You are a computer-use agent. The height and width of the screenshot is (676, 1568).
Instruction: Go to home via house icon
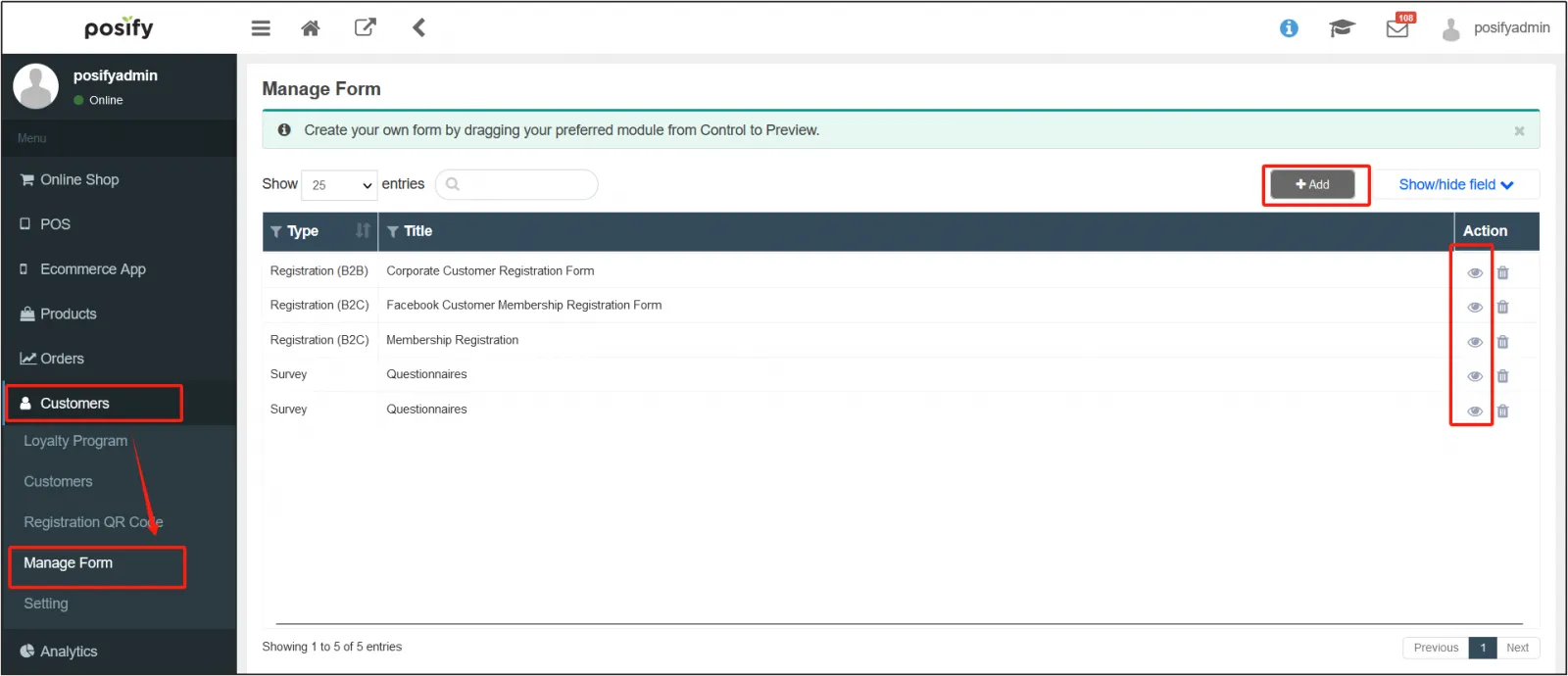coord(311,28)
